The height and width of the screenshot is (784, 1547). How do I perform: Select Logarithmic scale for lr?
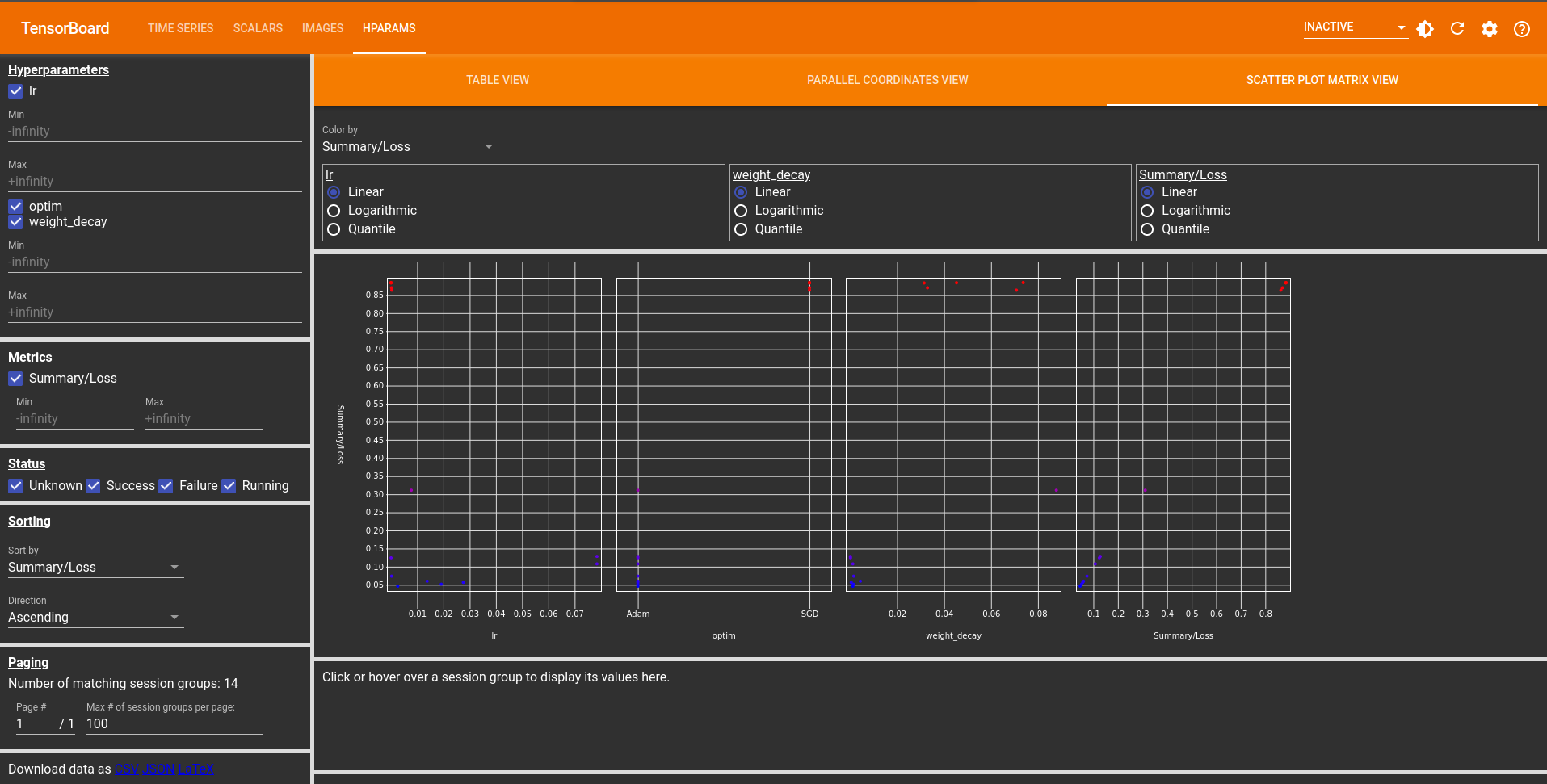tap(334, 211)
